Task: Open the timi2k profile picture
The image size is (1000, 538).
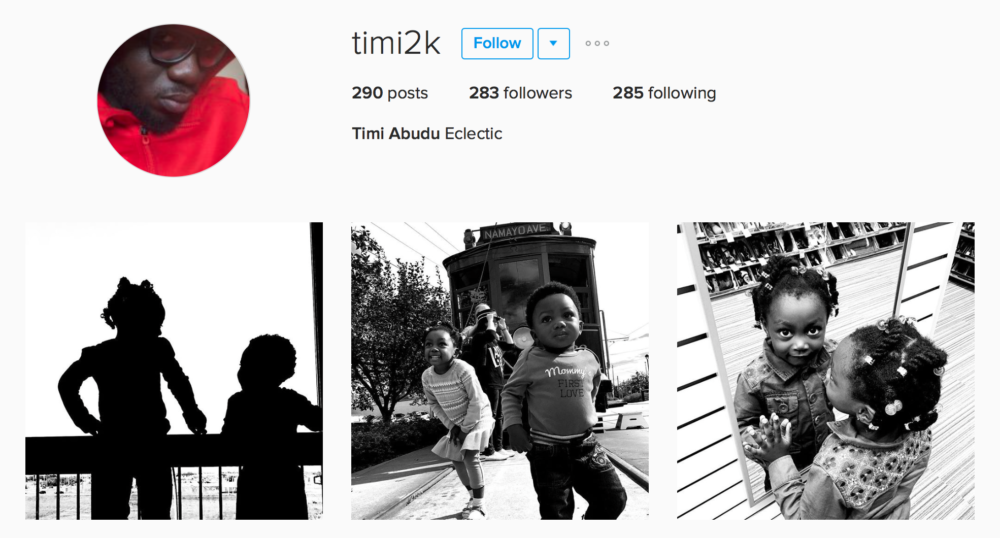Action: [173, 101]
